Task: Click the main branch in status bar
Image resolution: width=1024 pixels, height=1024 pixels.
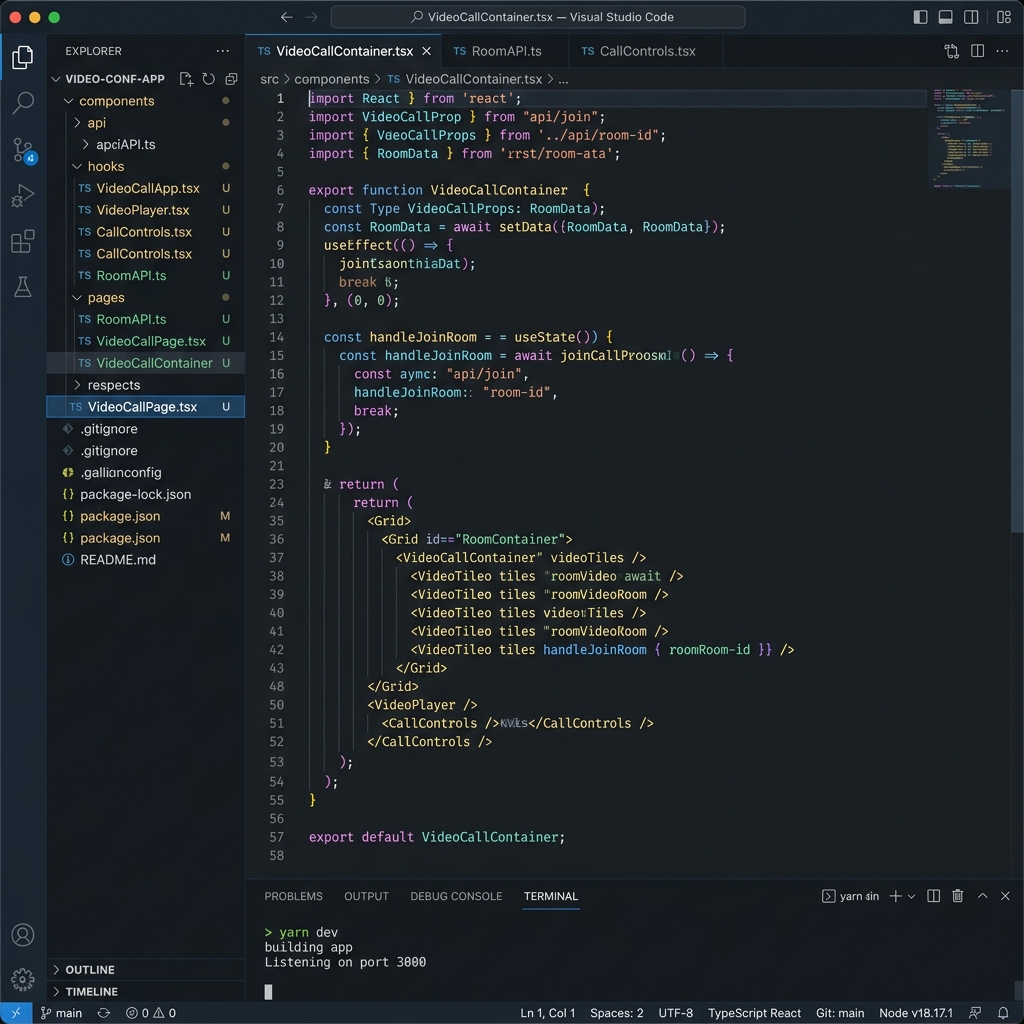Action: click(x=60, y=1013)
